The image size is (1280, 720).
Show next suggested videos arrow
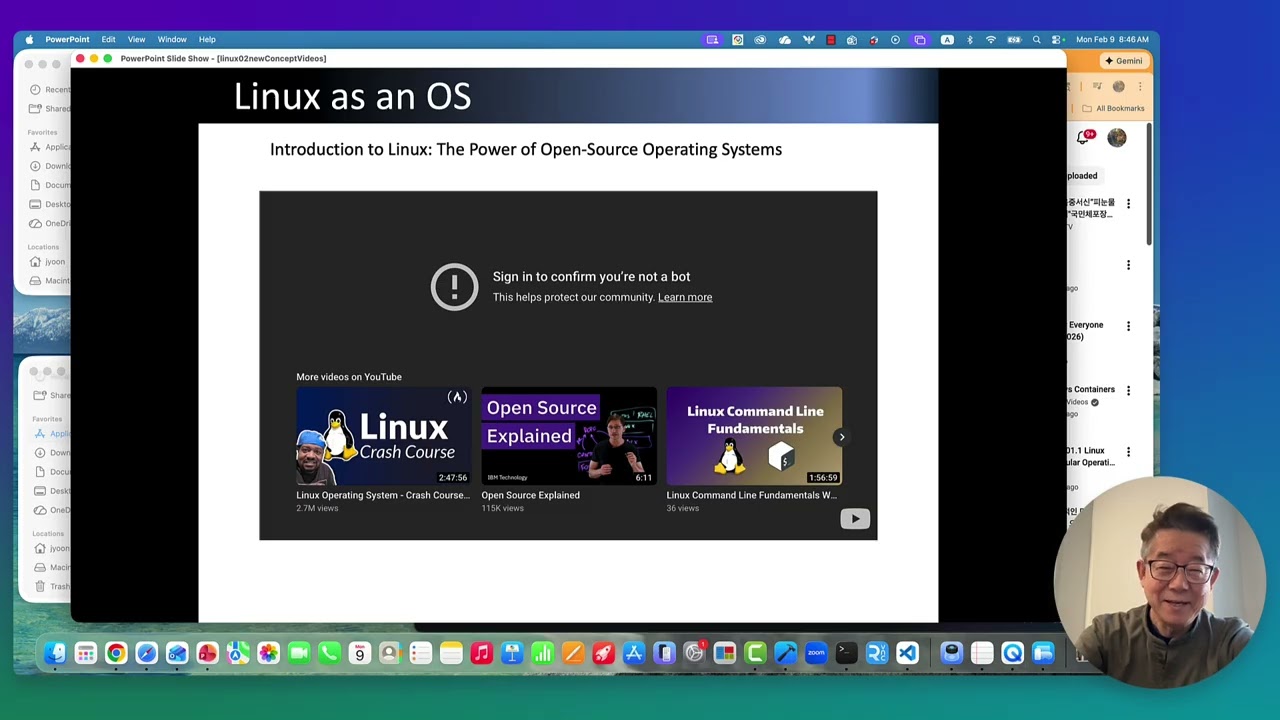[842, 437]
